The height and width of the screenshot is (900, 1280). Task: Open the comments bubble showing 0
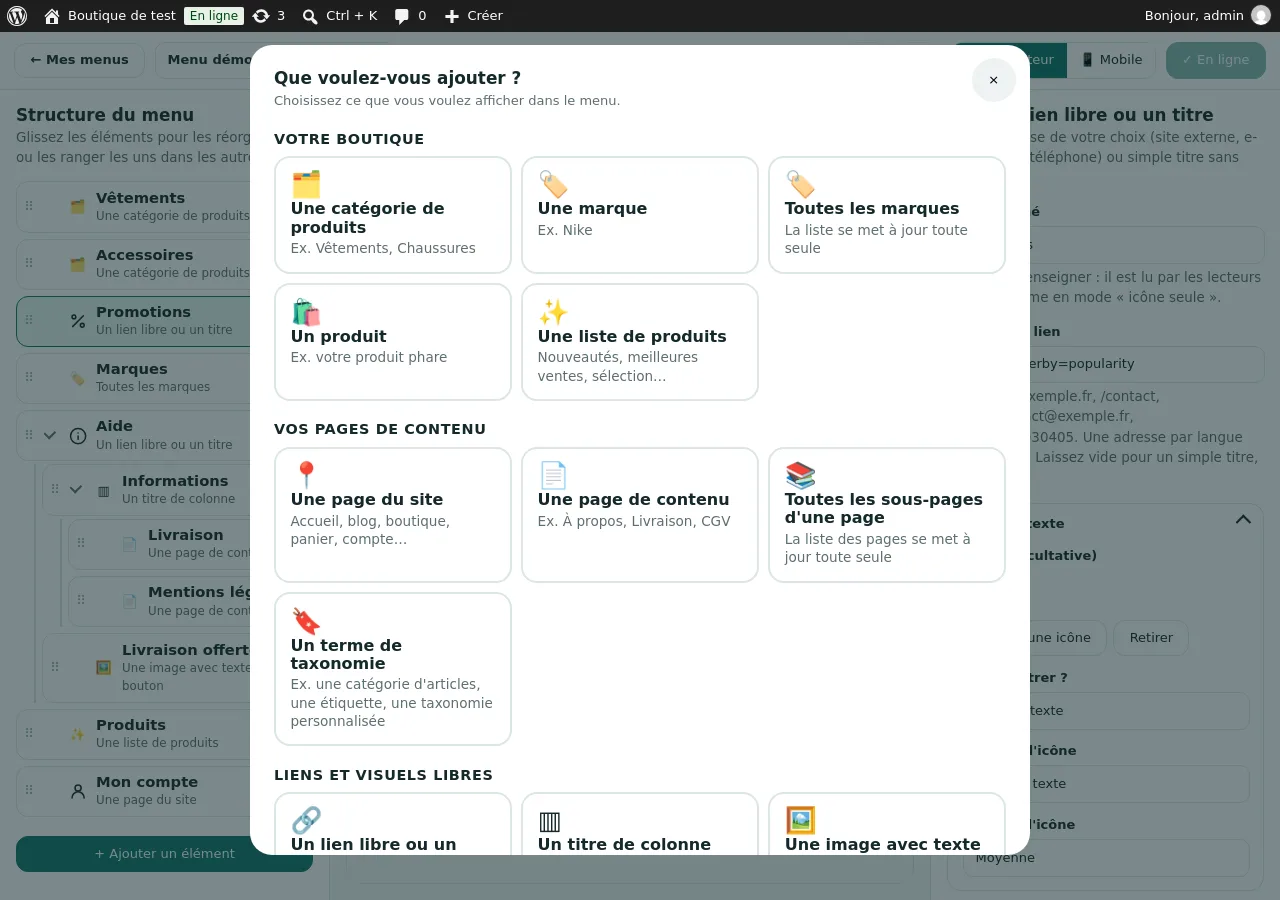point(410,16)
